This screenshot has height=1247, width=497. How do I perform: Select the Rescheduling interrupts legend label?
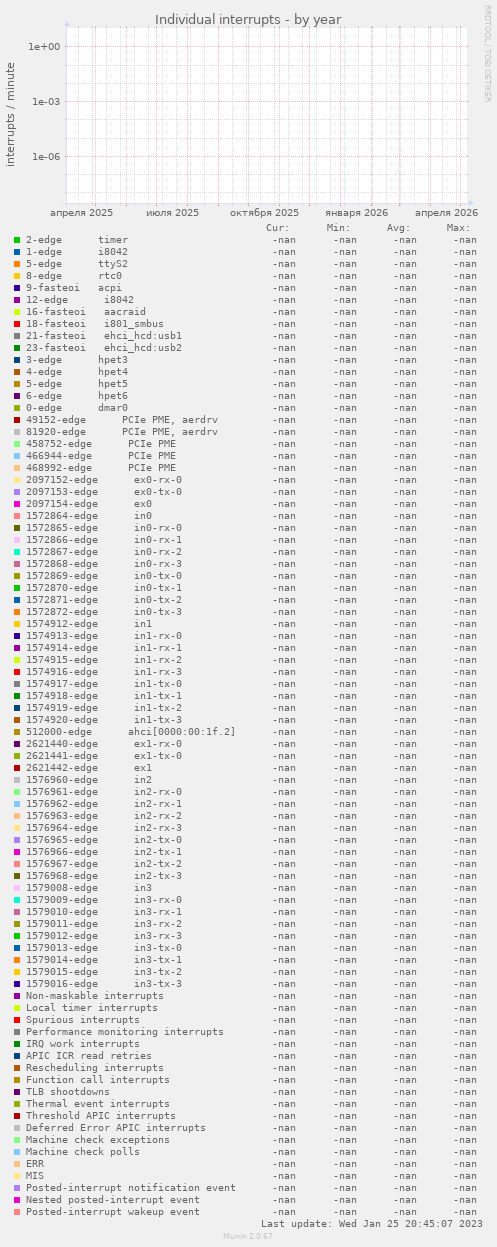click(x=94, y=1068)
